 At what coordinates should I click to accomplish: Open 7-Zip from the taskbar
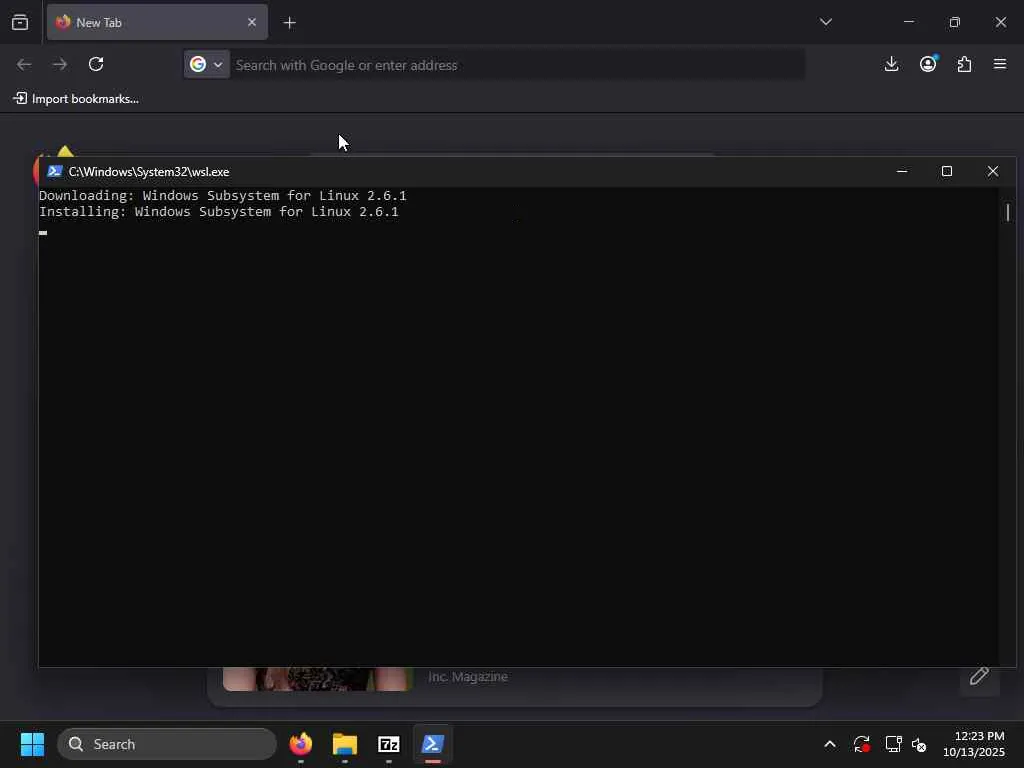coord(389,744)
